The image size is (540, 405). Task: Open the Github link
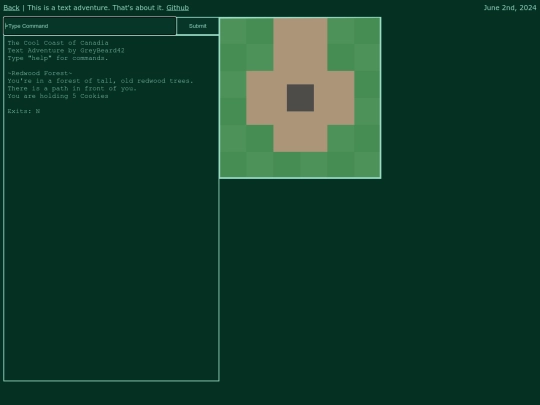click(177, 8)
